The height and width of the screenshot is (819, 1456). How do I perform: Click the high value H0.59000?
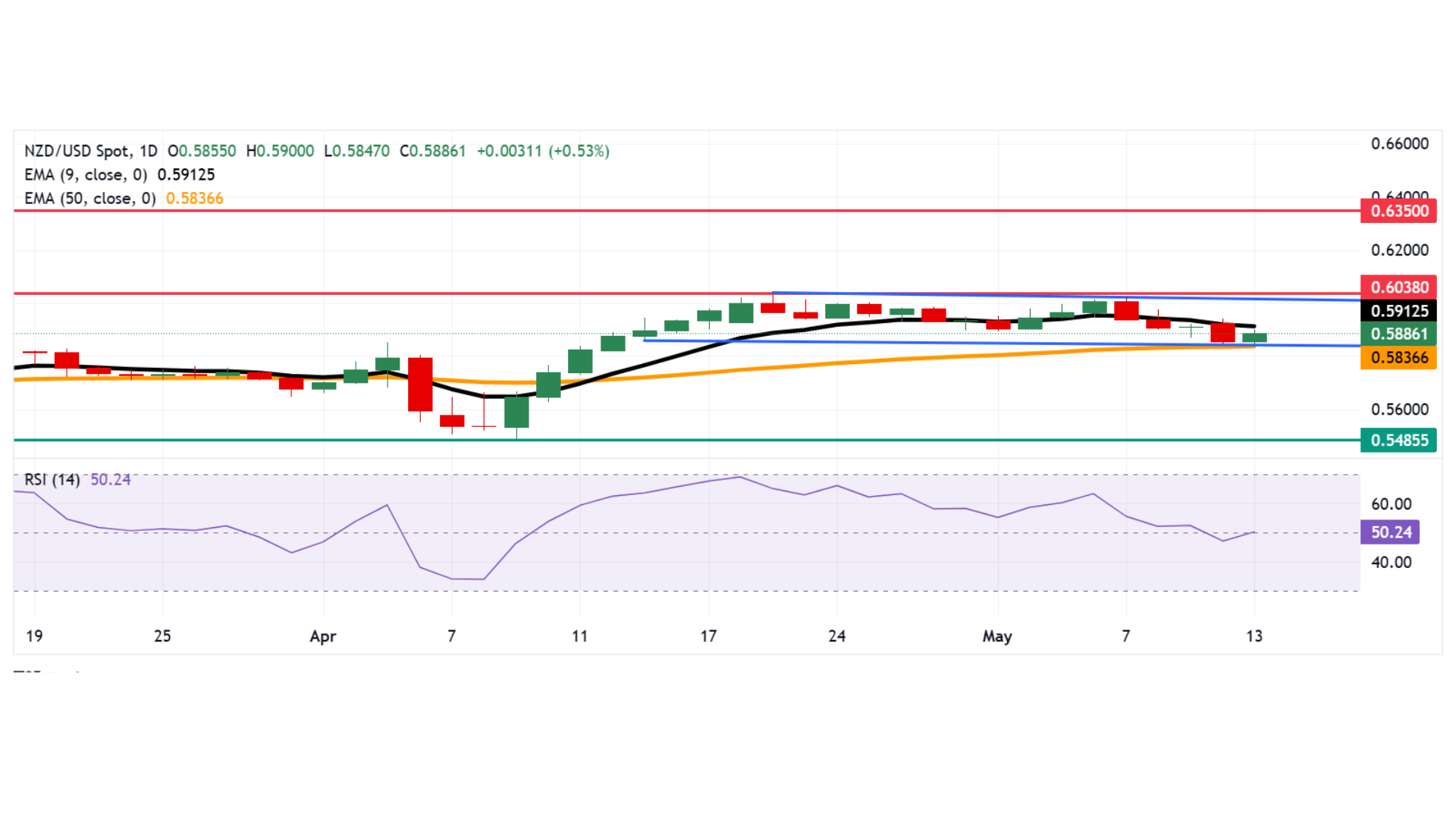click(280, 151)
